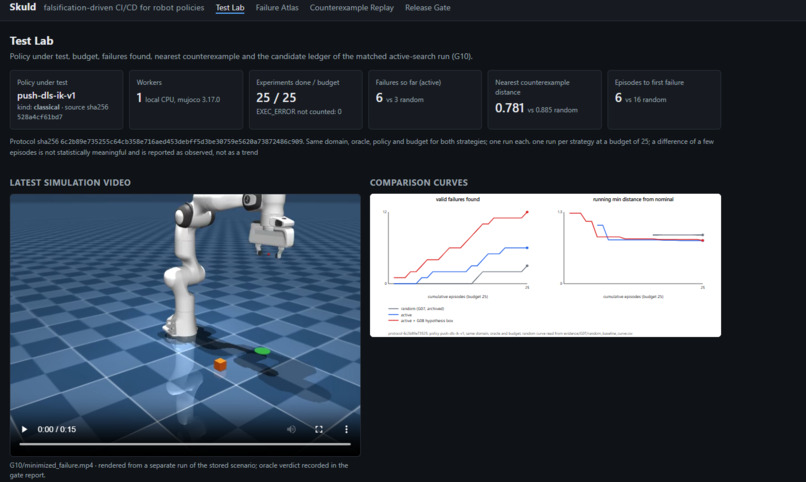This screenshot has width=806, height=482.
Task: Open Counterexample Replay tab
Action: click(x=352, y=8)
